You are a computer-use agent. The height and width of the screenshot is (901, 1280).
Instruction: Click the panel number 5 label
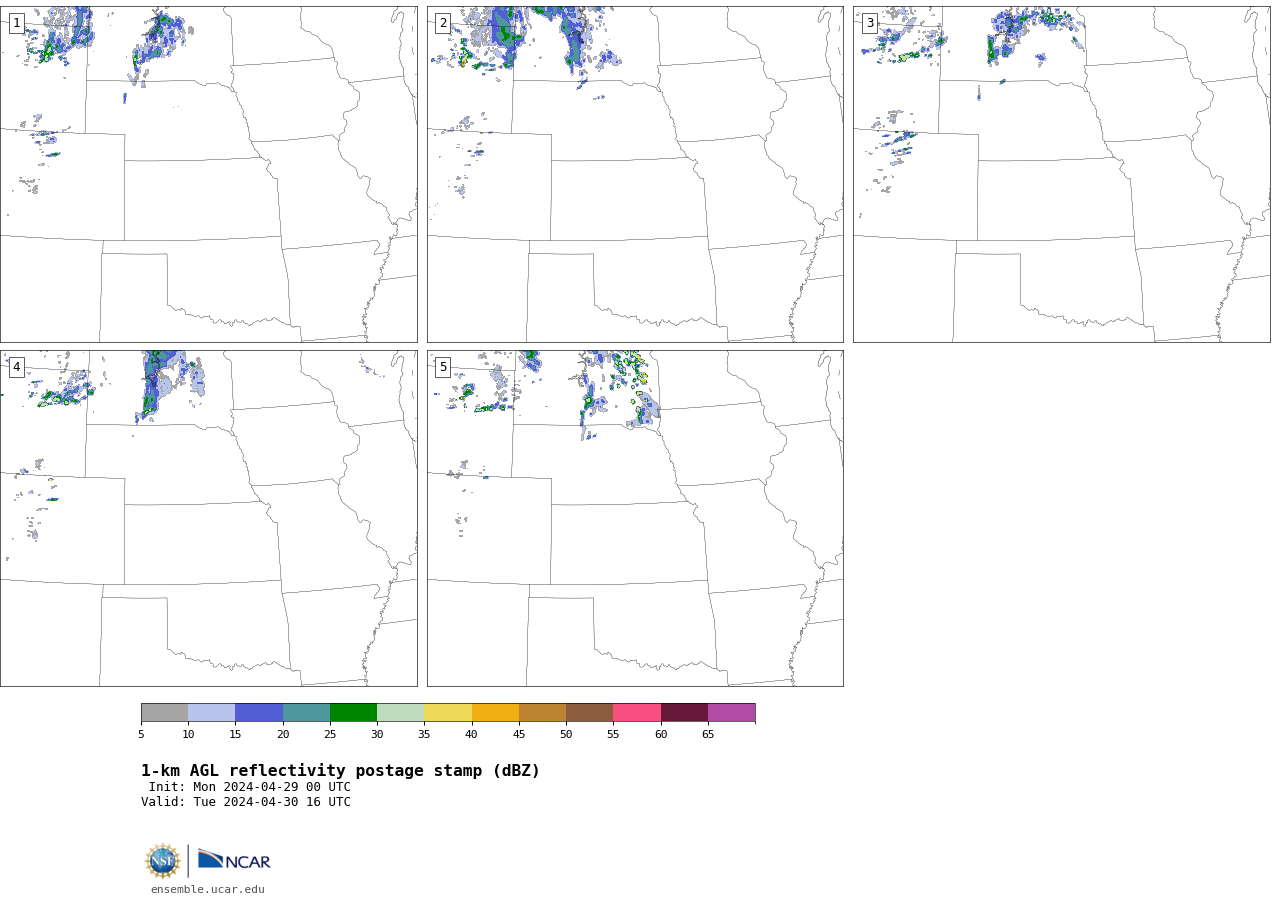point(443,367)
